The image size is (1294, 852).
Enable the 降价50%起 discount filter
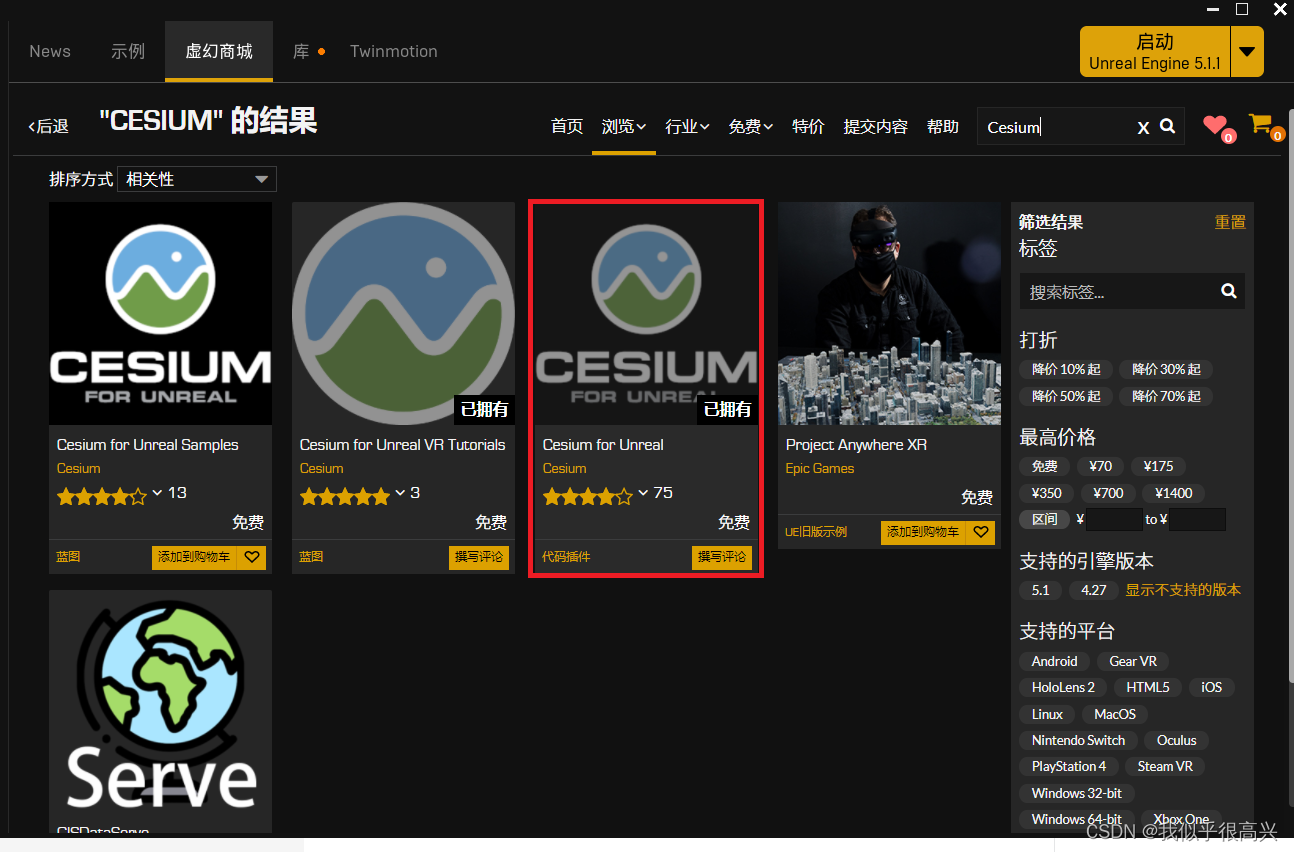click(x=1066, y=396)
